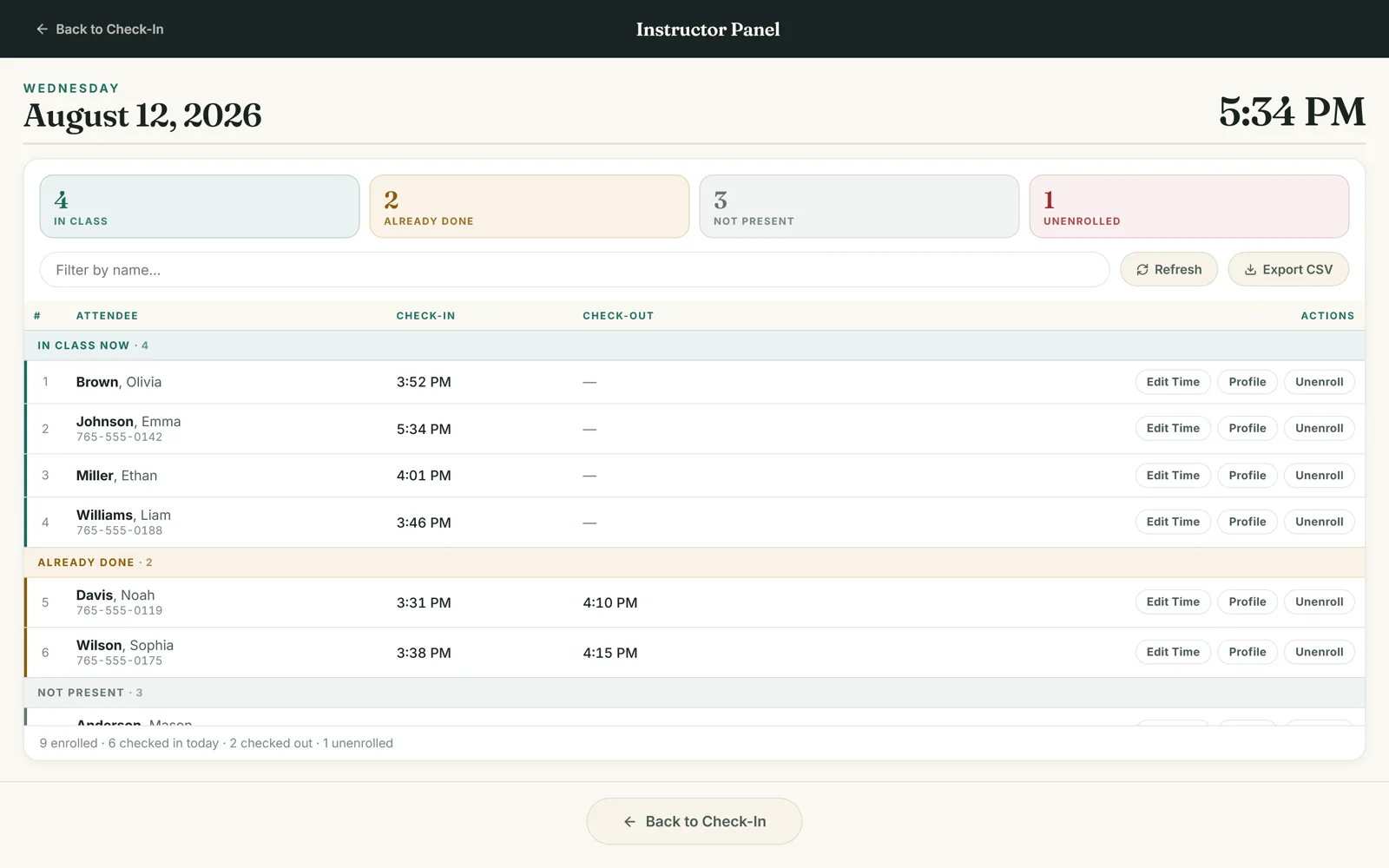Open Profile for Noah Davis

[x=1247, y=602]
